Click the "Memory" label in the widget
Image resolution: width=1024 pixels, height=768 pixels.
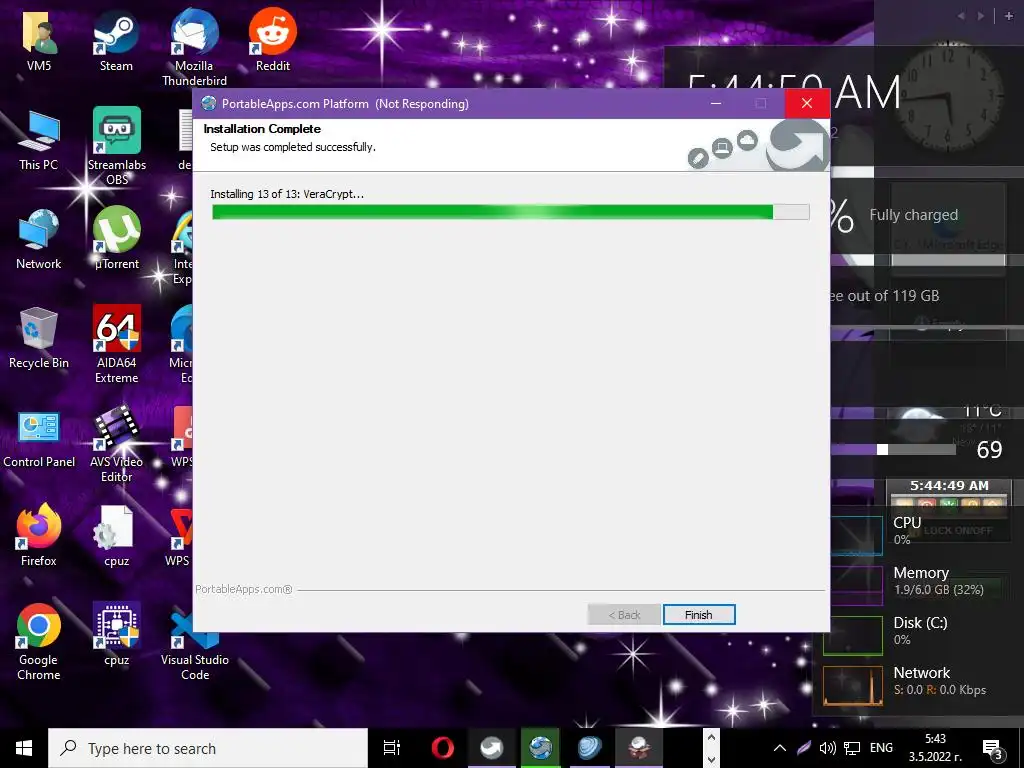tap(921, 573)
